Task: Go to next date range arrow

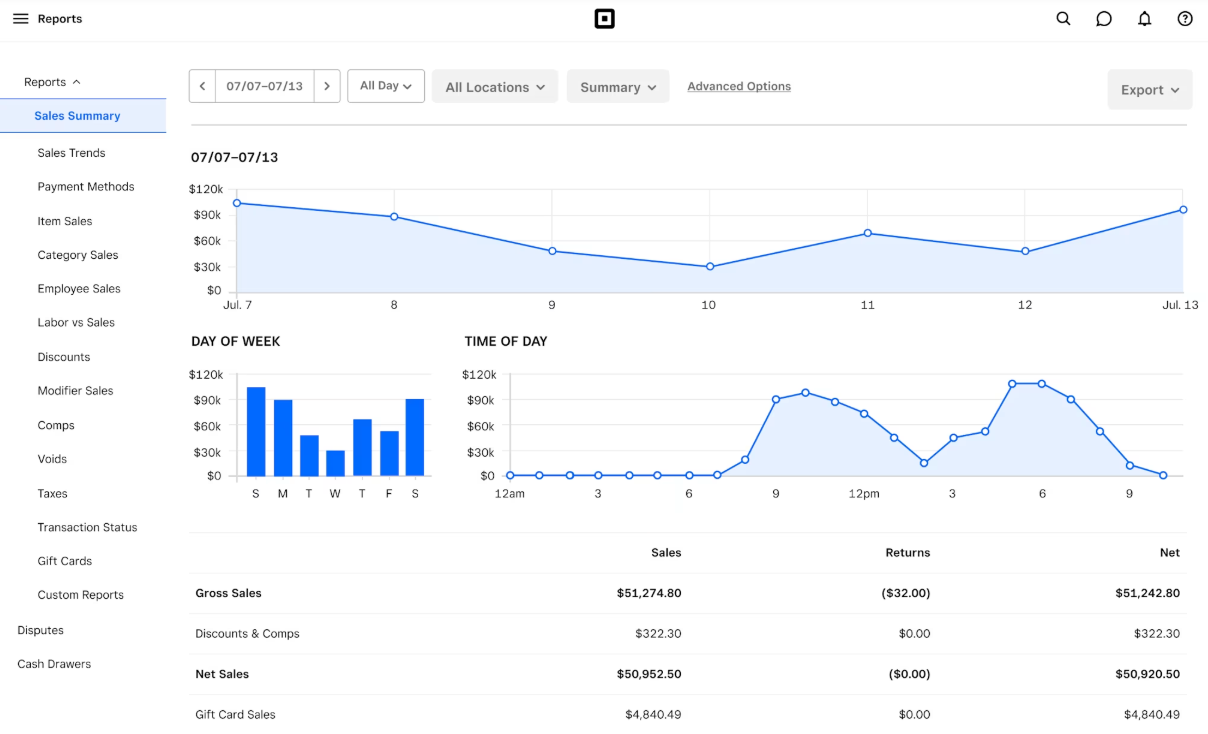Action: (x=327, y=86)
